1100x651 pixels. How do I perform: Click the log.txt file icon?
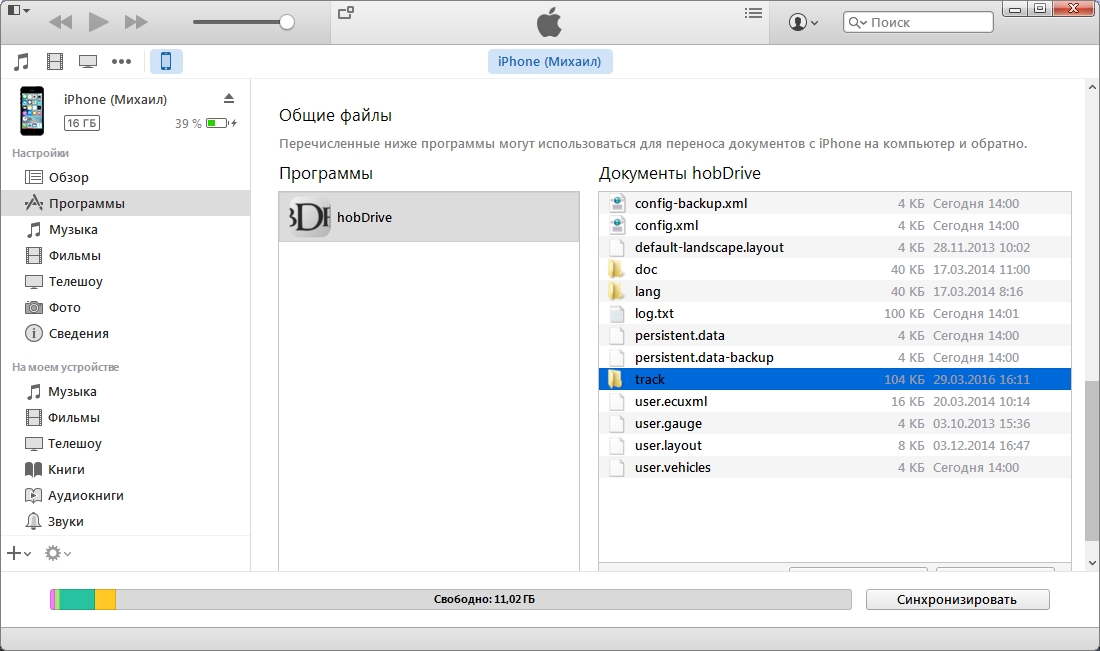(617, 314)
